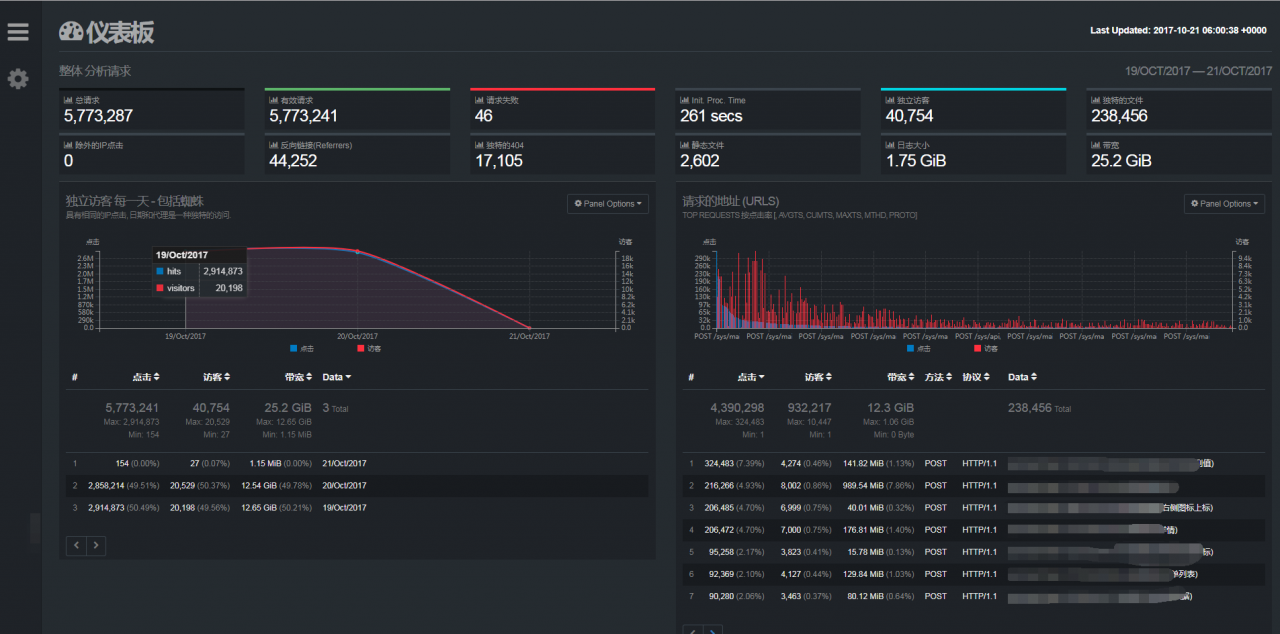Go to previous page in visitors table

click(x=76, y=545)
